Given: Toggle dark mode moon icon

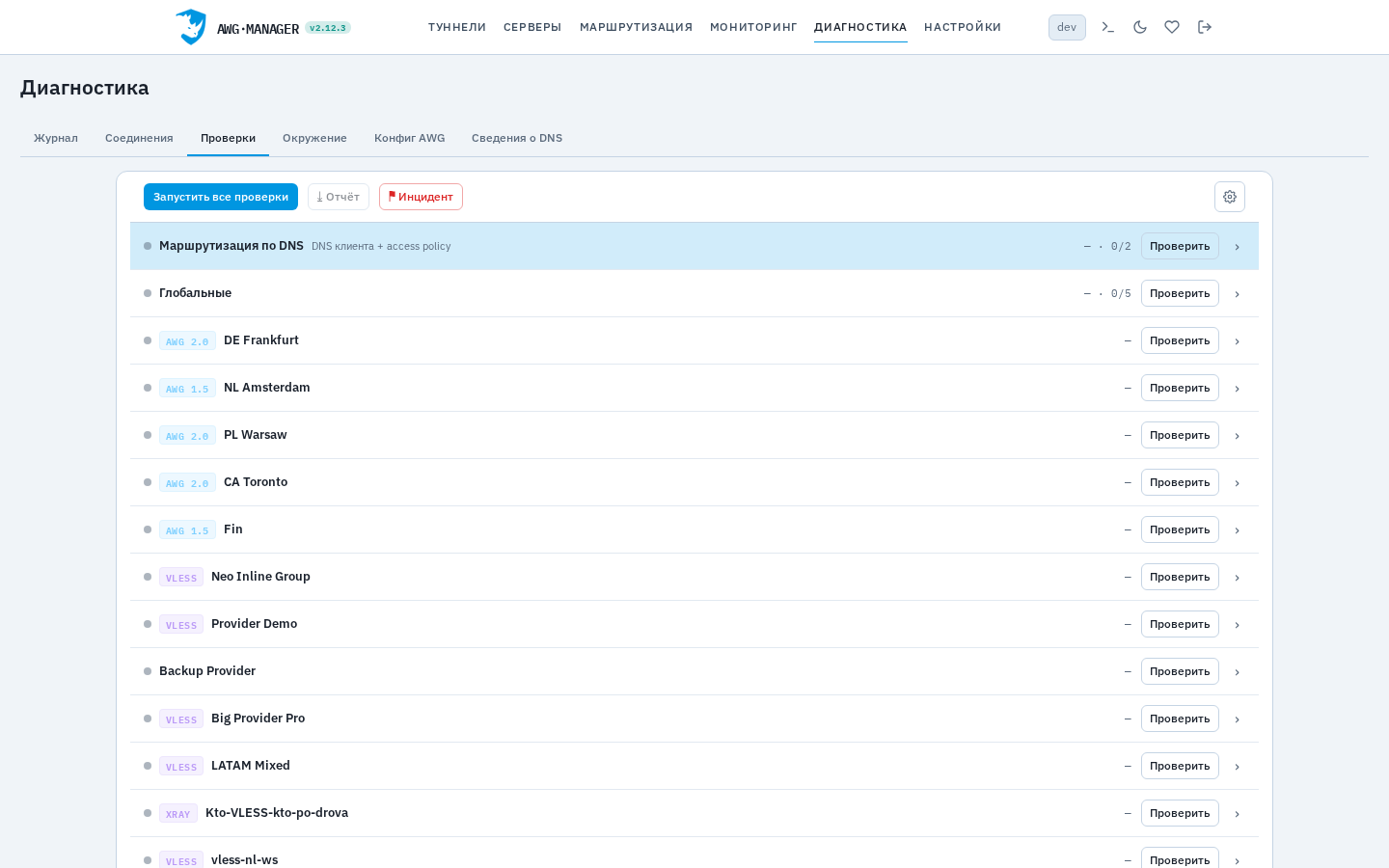Looking at the screenshot, I should [x=1140, y=27].
